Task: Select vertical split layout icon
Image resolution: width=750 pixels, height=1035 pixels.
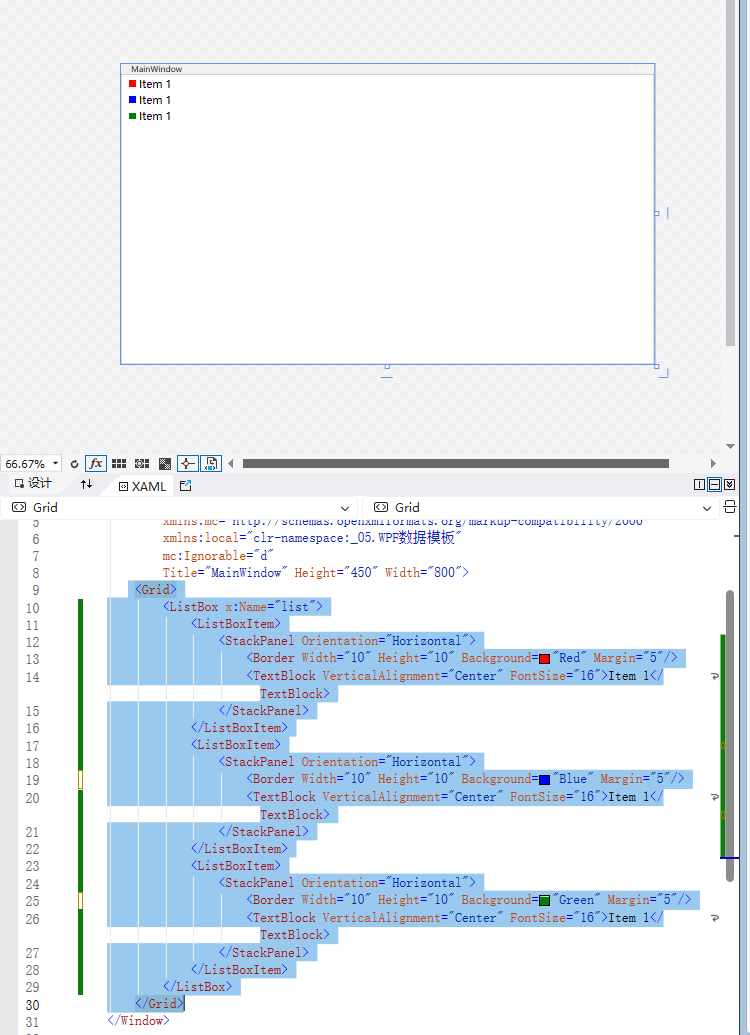Action: [699, 484]
